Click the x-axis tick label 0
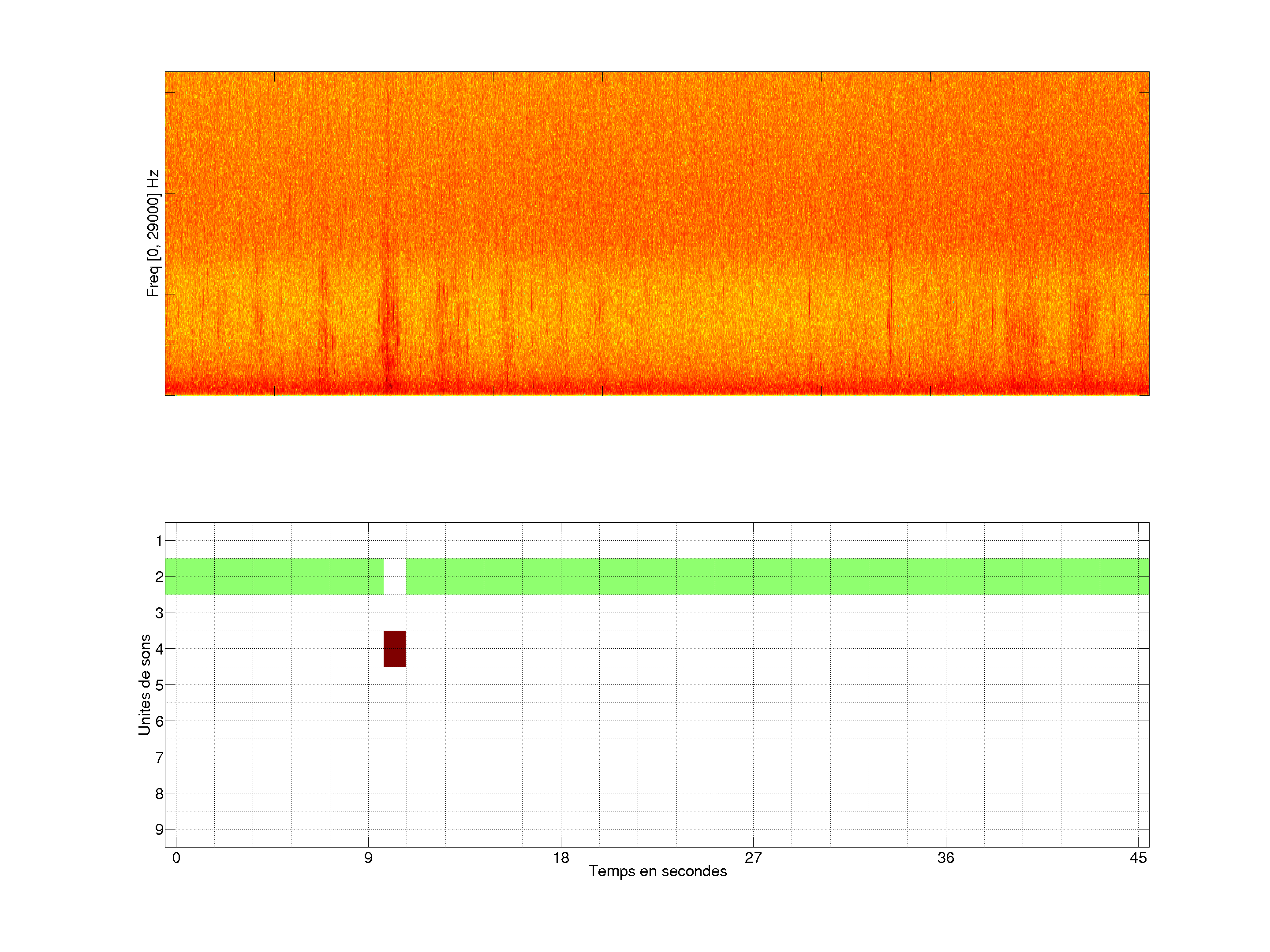 point(176,858)
